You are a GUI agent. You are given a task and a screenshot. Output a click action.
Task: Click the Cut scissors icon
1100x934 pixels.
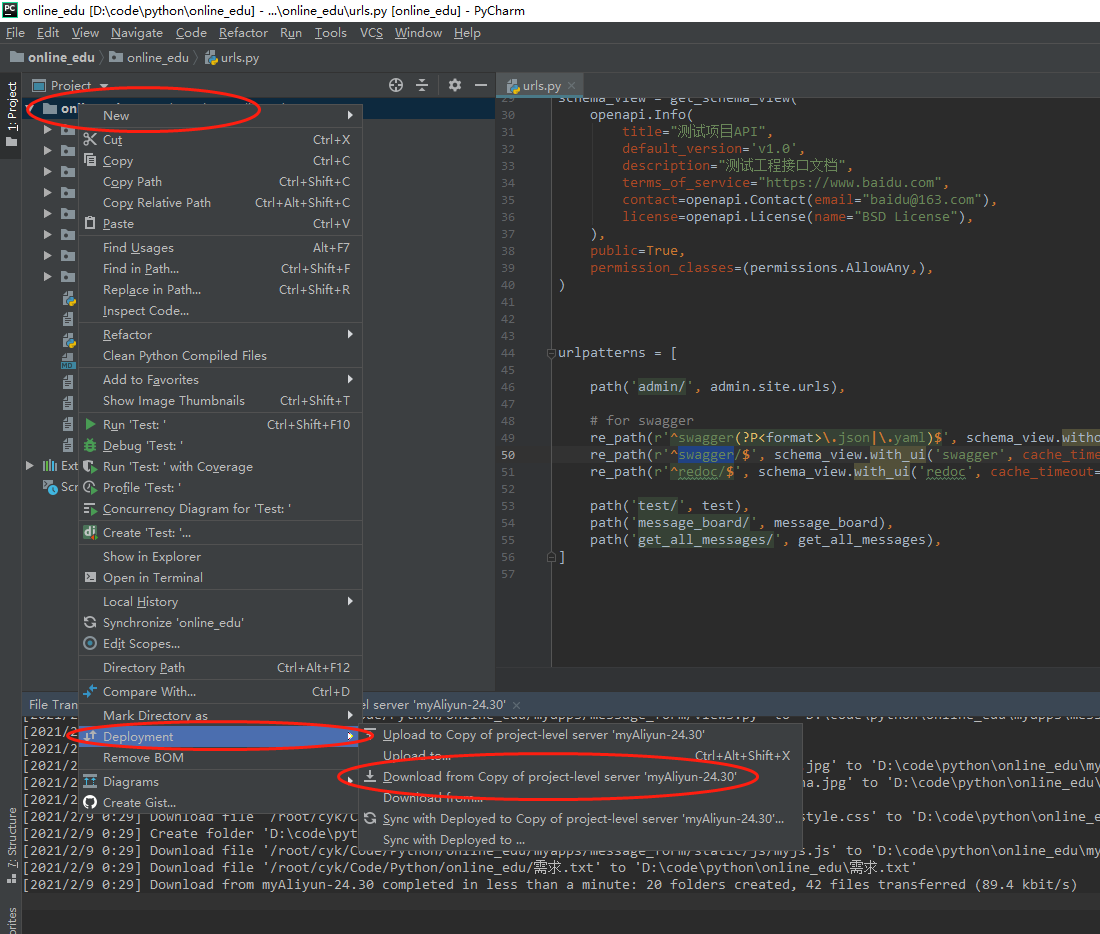pyautogui.click(x=90, y=139)
